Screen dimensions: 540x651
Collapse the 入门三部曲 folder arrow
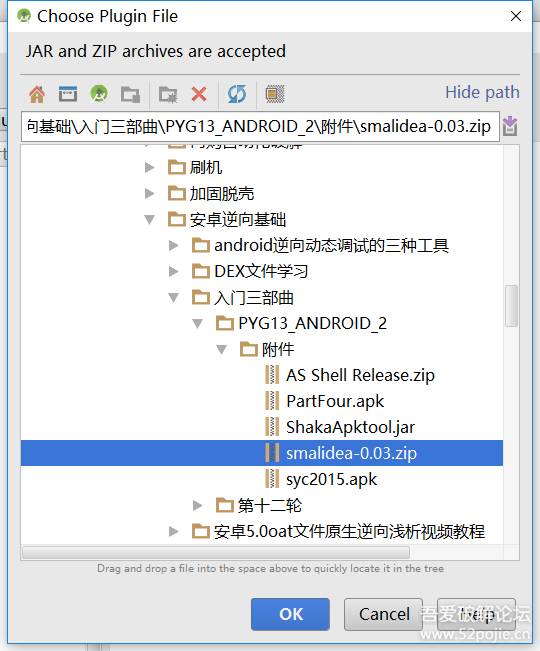point(173,297)
